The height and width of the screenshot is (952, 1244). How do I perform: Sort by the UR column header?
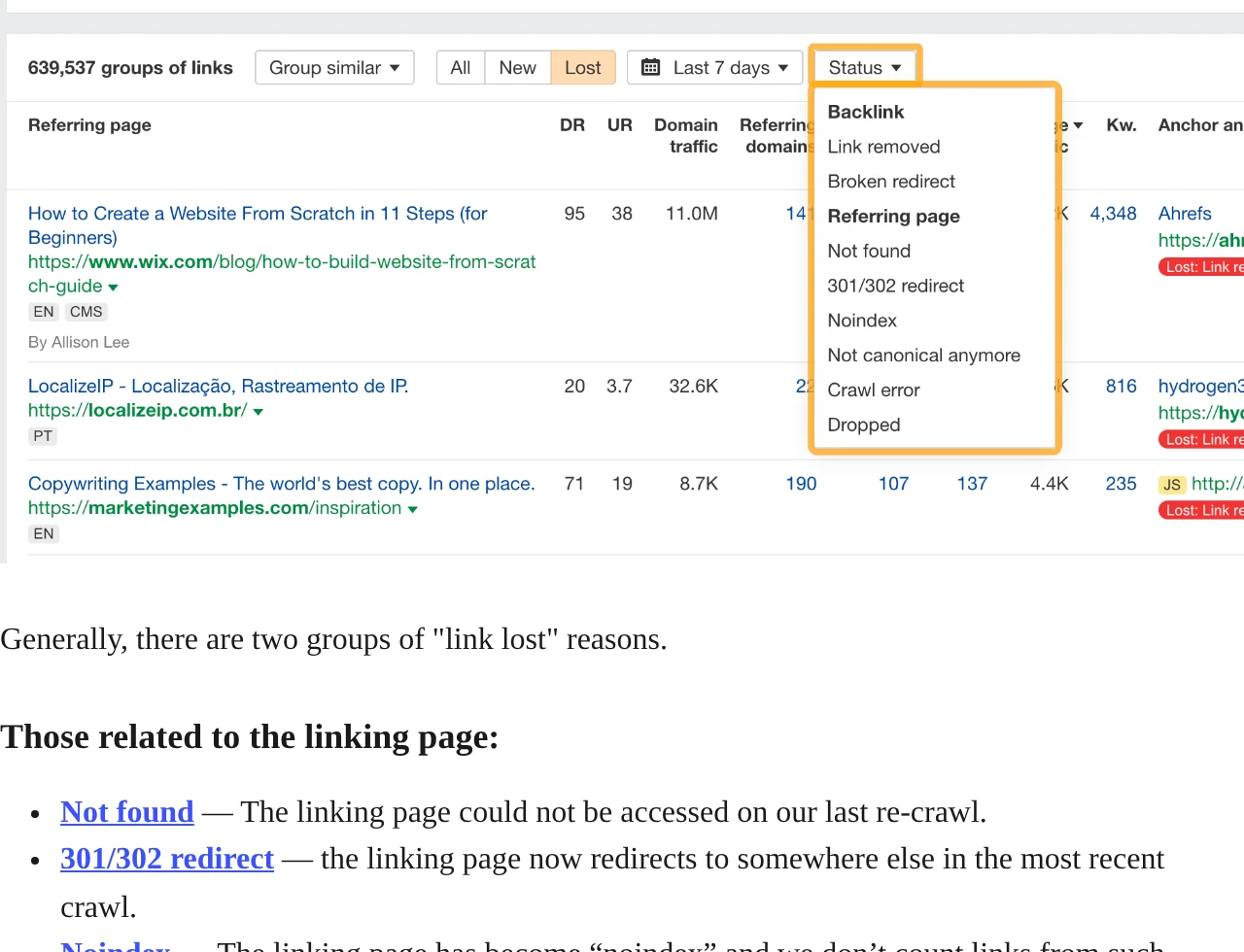coord(620,125)
